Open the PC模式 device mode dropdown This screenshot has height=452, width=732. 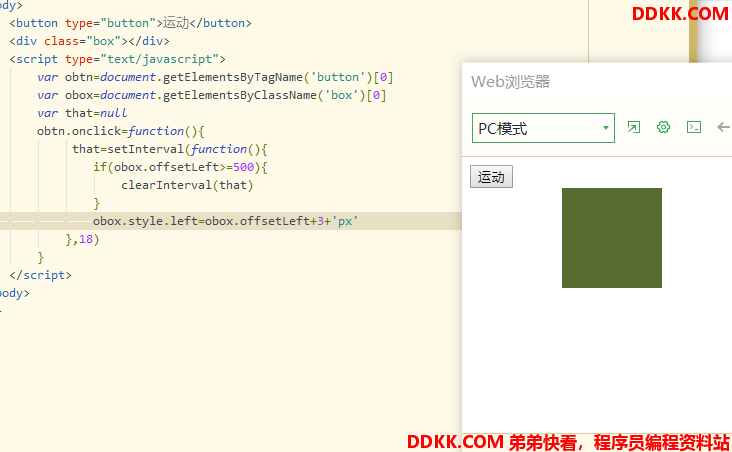point(543,128)
